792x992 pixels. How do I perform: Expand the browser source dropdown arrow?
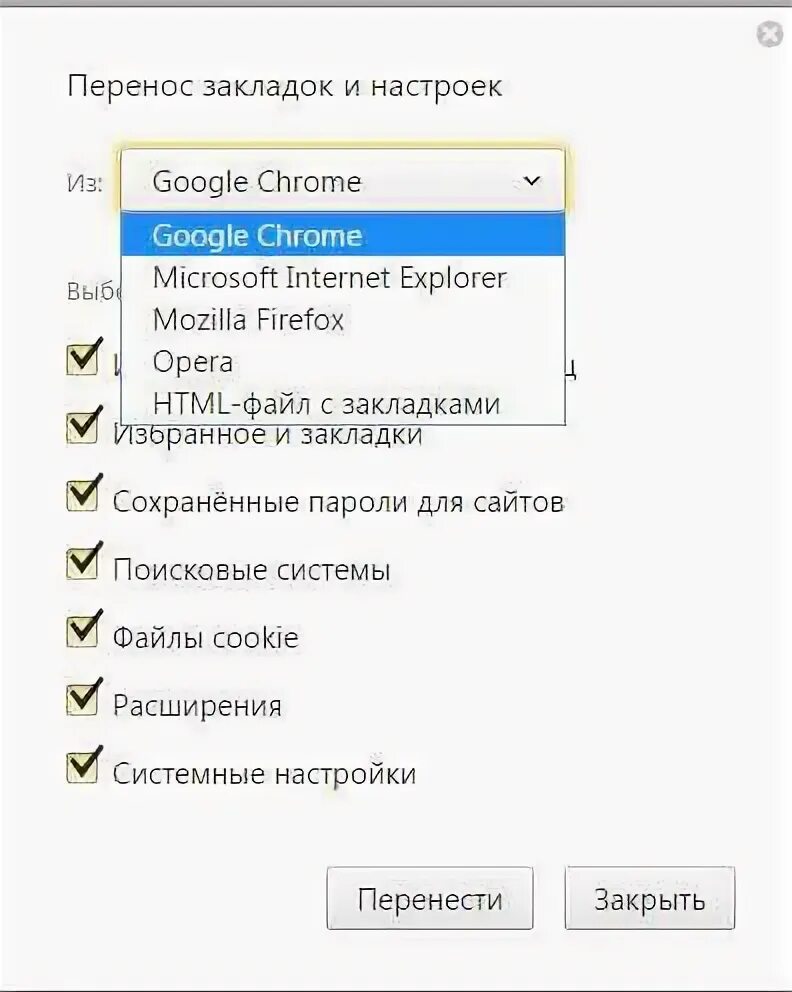pyautogui.click(x=532, y=182)
